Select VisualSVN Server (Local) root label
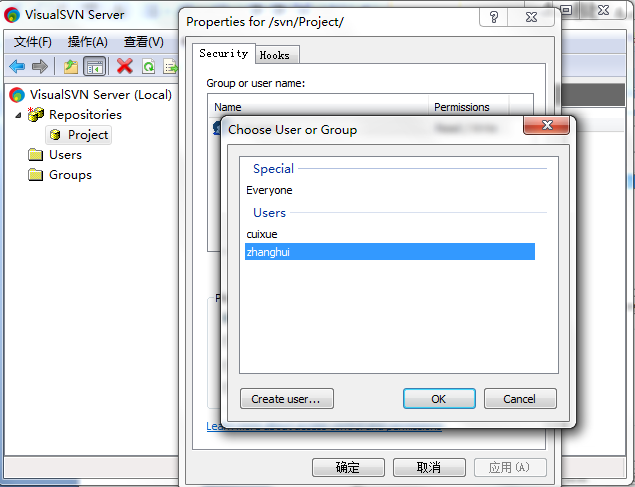The image size is (635, 487). pyautogui.click(x=101, y=95)
